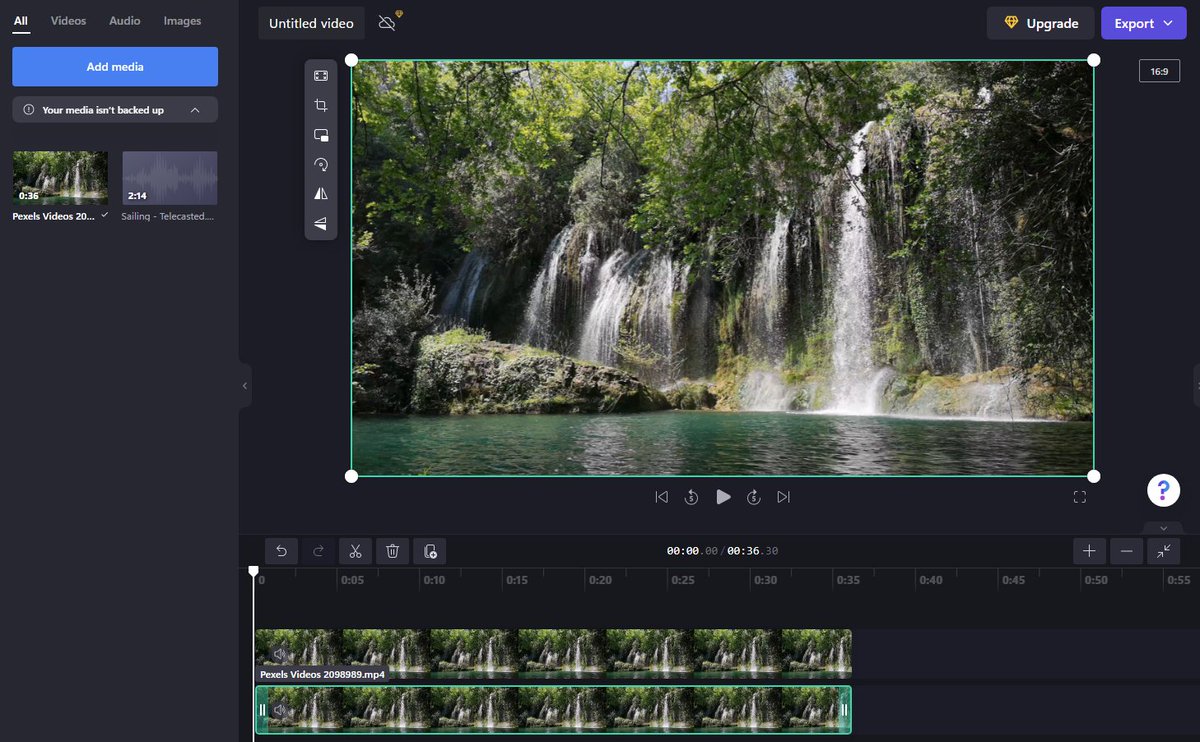1200x742 pixels.
Task: Rewind five seconds
Action: pyautogui.click(x=691, y=497)
